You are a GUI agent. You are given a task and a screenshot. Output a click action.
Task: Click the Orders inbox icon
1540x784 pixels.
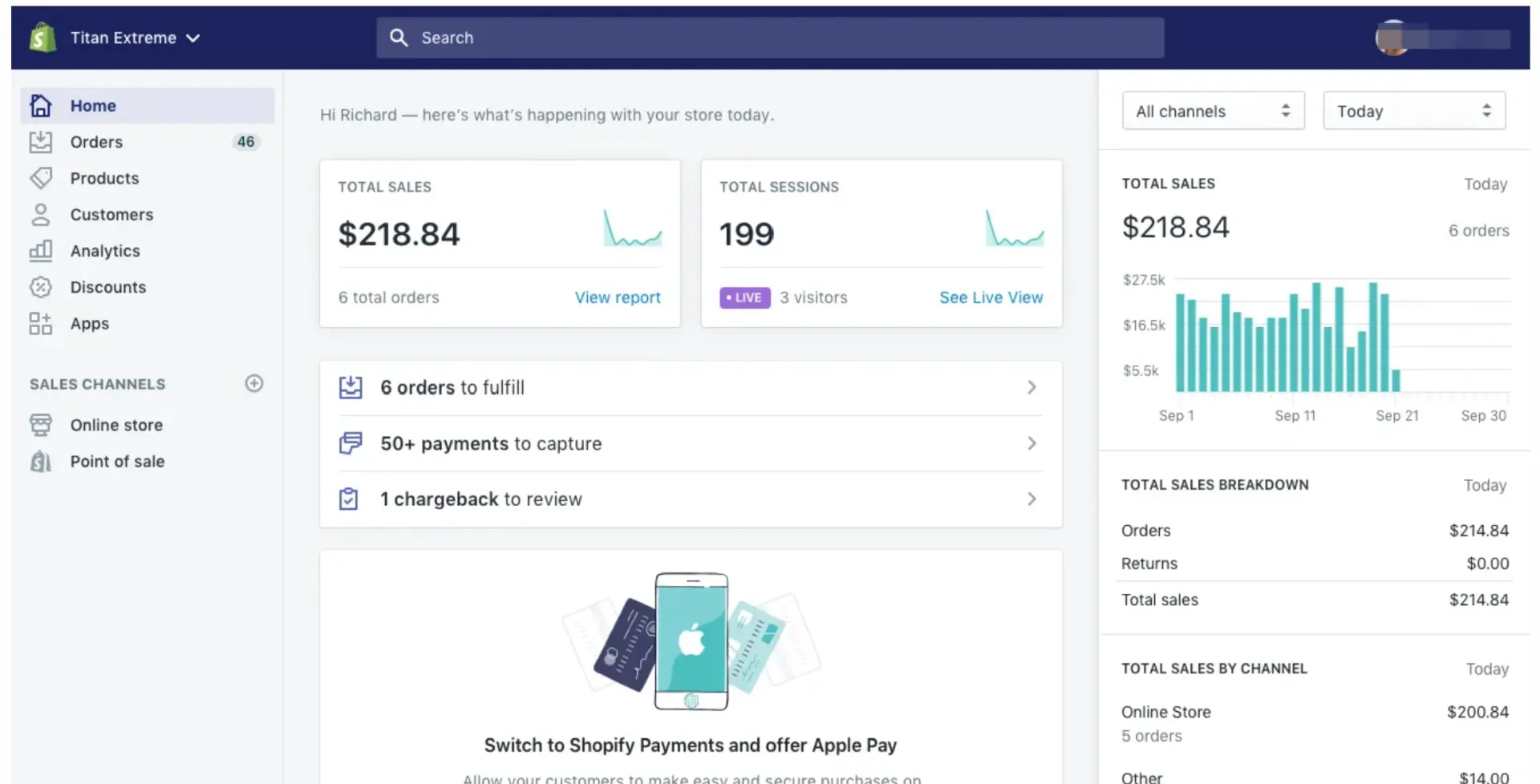(x=41, y=142)
